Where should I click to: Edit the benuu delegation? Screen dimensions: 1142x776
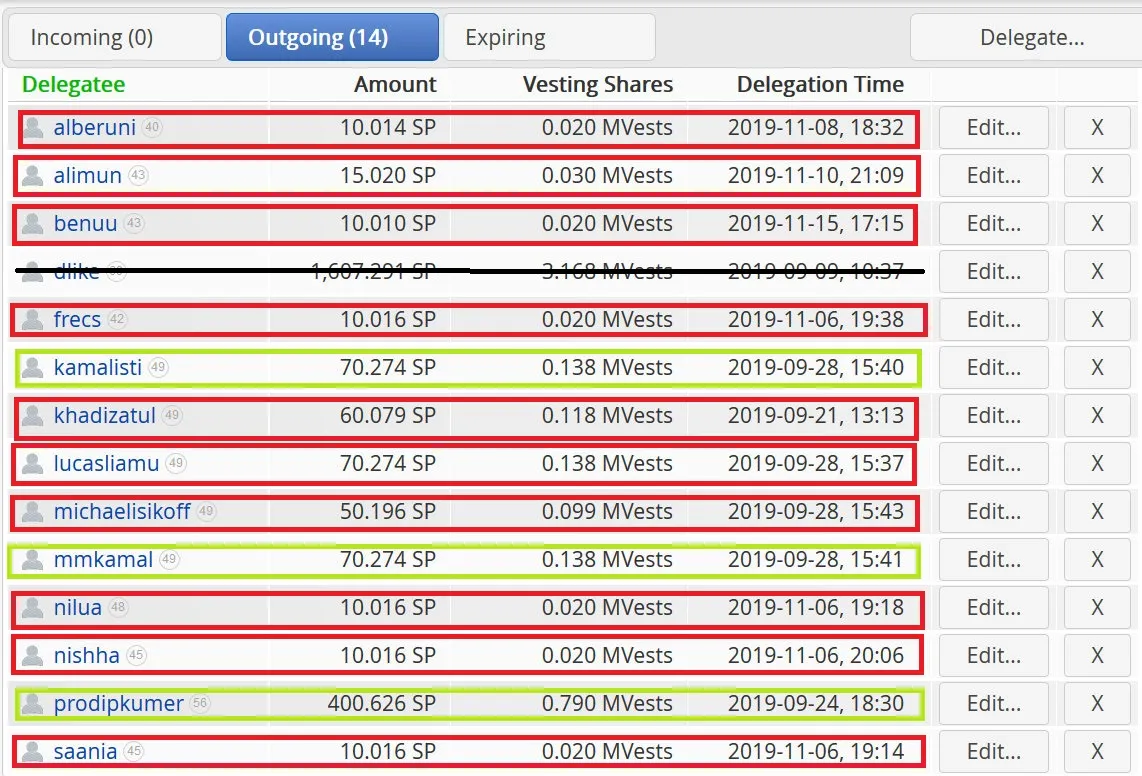tap(993, 224)
